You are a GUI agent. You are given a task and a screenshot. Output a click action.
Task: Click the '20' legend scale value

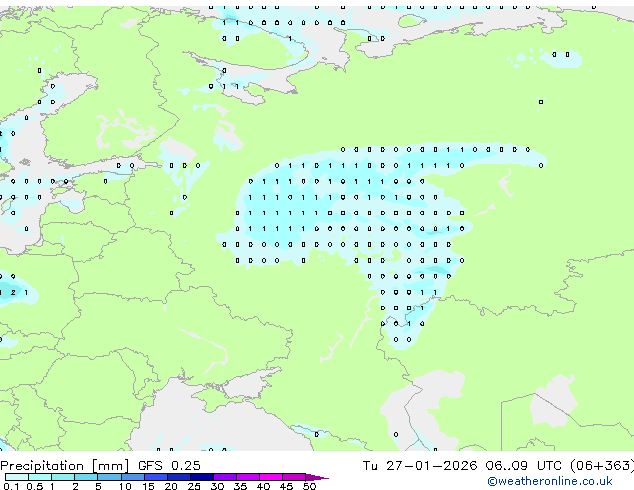(x=171, y=486)
